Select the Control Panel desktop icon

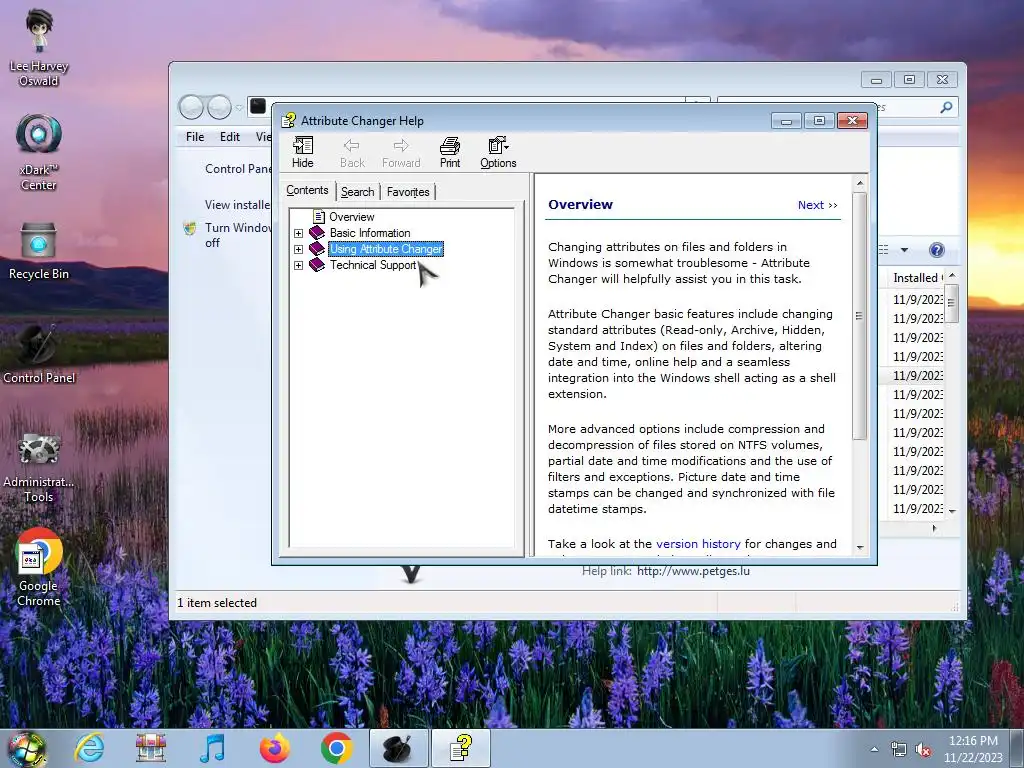pyautogui.click(x=39, y=355)
